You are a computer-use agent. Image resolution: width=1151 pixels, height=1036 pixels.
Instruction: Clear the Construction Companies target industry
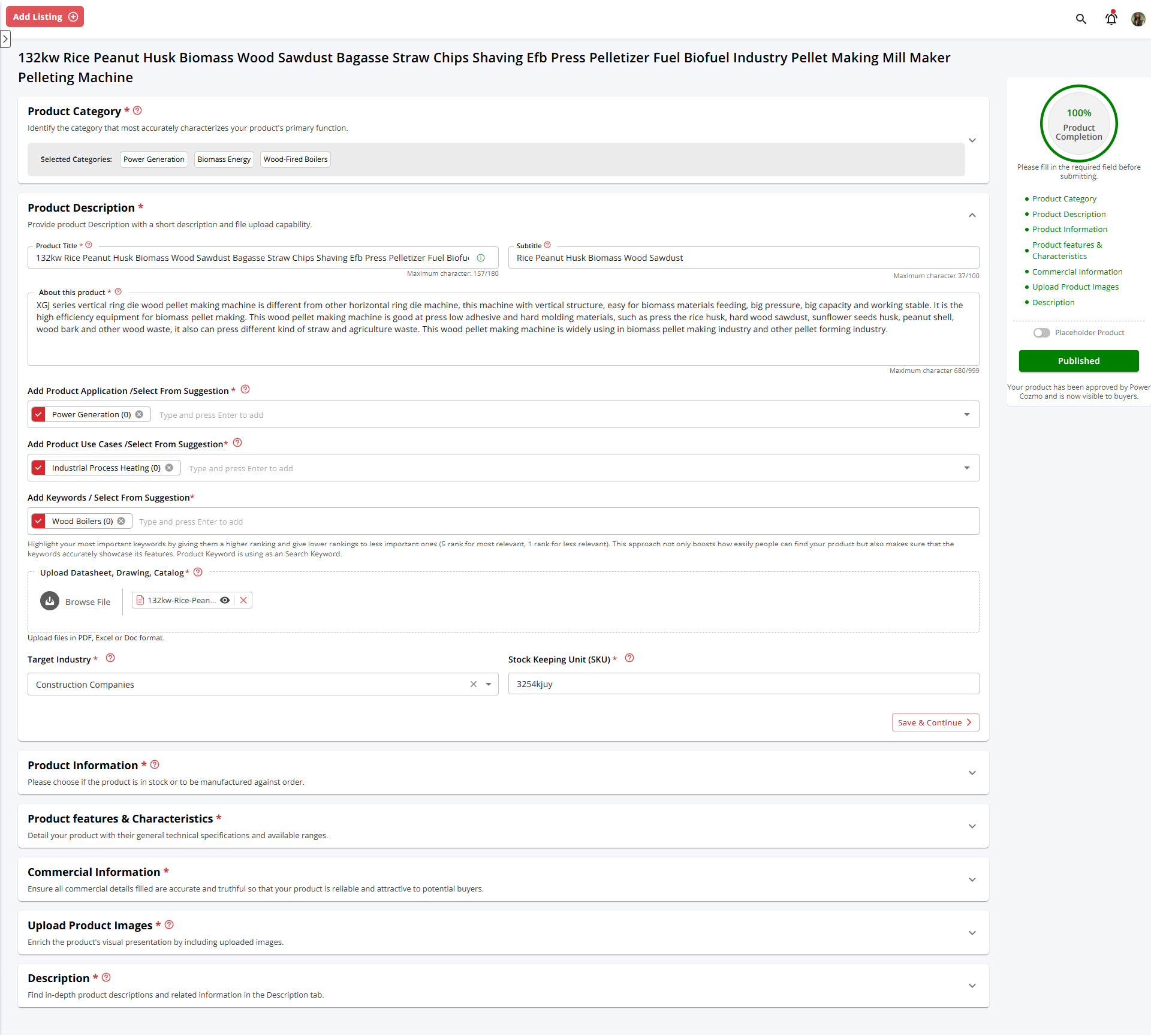(x=474, y=684)
